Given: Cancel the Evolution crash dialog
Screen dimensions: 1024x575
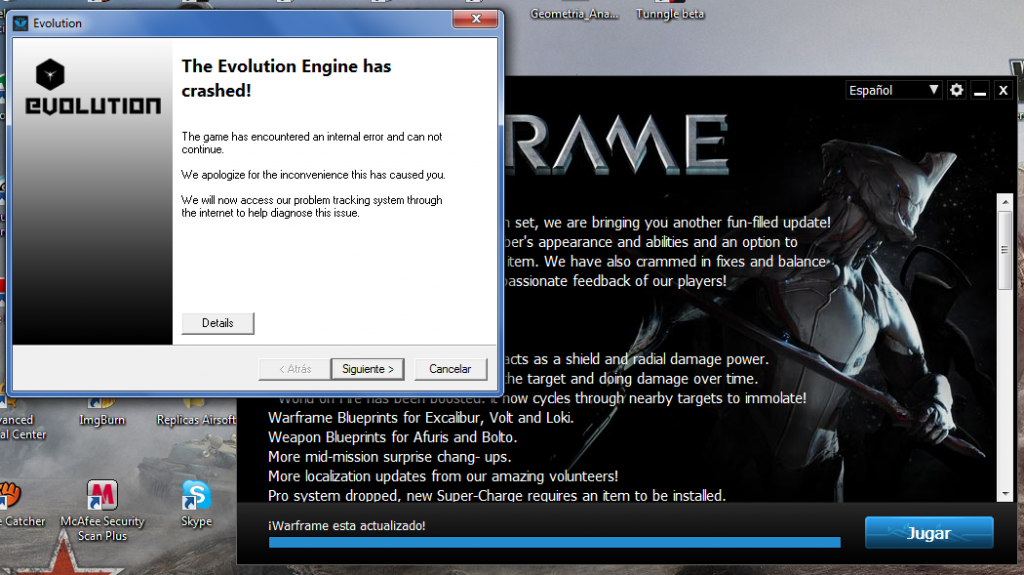Looking at the screenshot, I should click(451, 369).
